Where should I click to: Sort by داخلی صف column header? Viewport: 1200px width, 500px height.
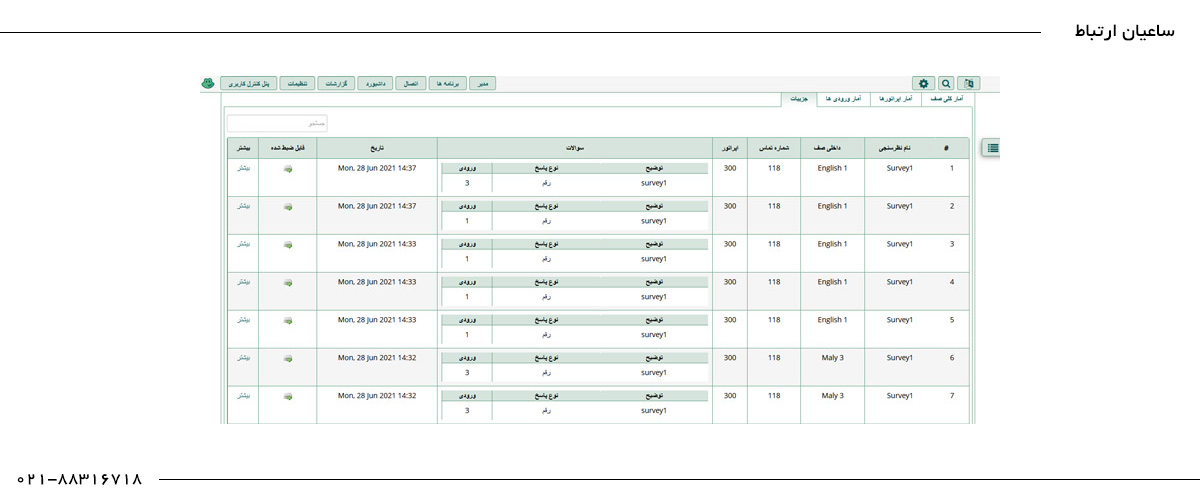(832, 148)
